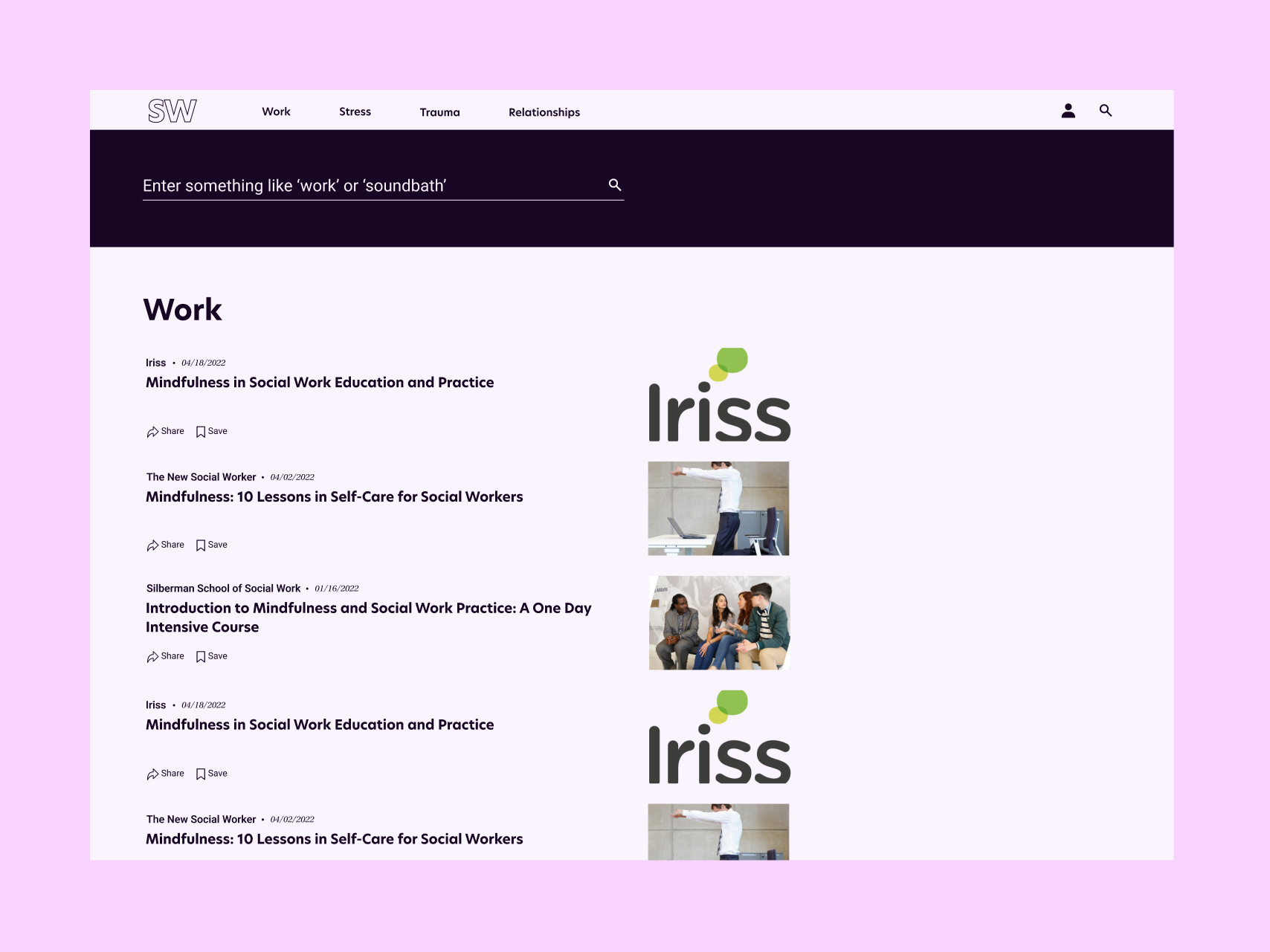Image resolution: width=1270 pixels, height=952 pixels.
Task: Click the header search magnifier icon
Action: coord(1106,111)
